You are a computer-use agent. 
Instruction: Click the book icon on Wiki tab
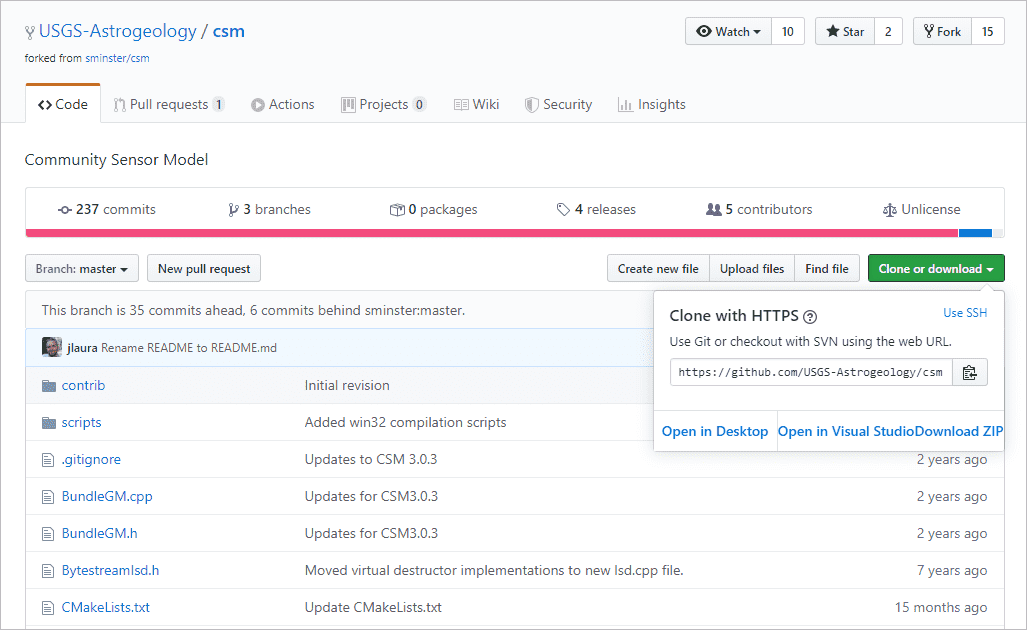pos(461,105)
